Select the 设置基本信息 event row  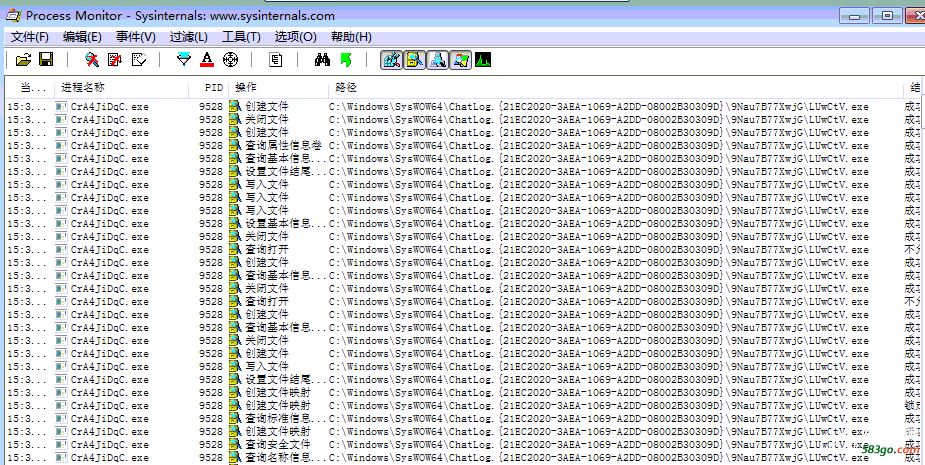coord(463,224)
